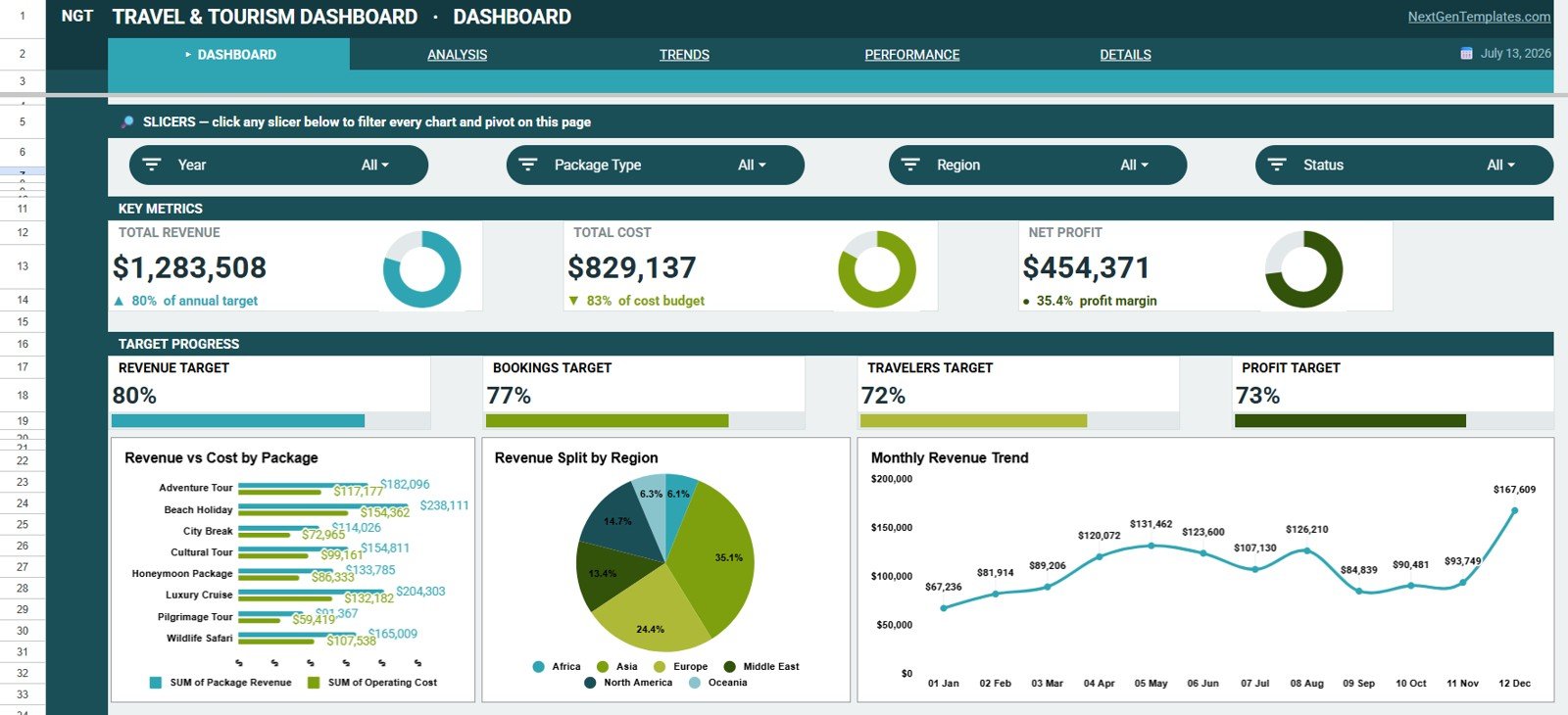Click the Wildlife Safari axis label
Viewport: 1568px width, 715px height.
click(x=200, y=639)
